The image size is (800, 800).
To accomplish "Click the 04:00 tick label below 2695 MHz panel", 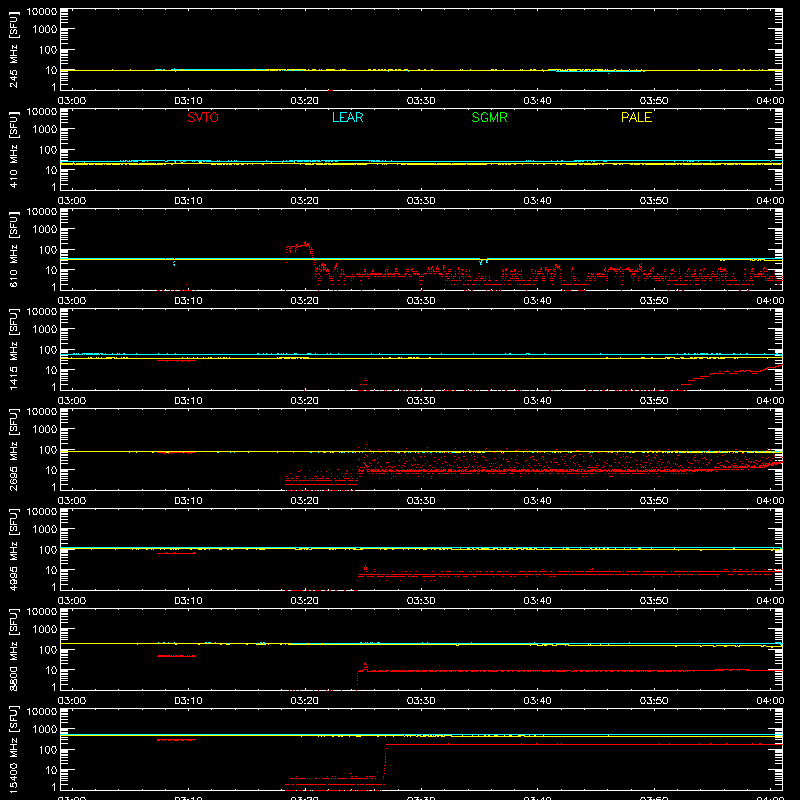I will (770, 501).
